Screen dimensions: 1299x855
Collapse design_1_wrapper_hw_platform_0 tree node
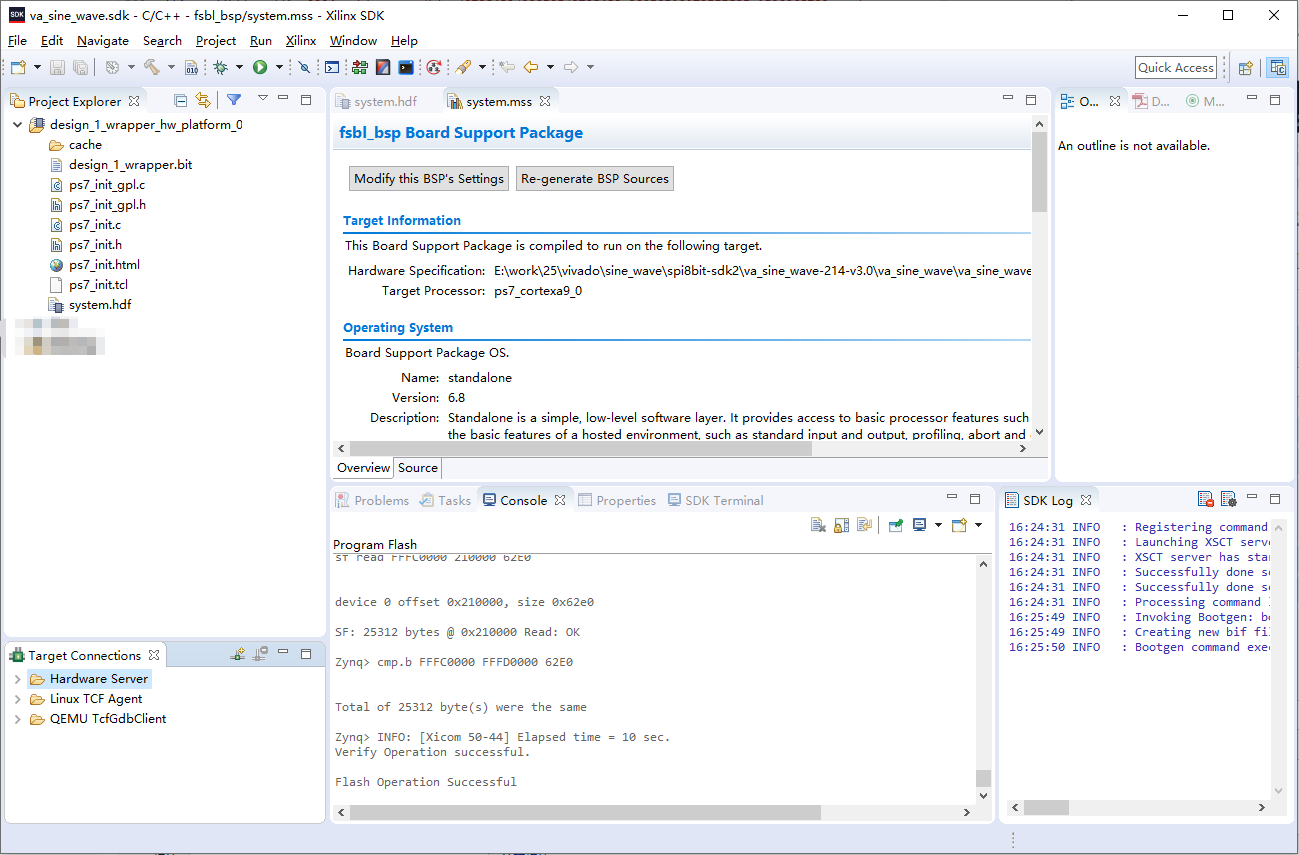[18, 125]
